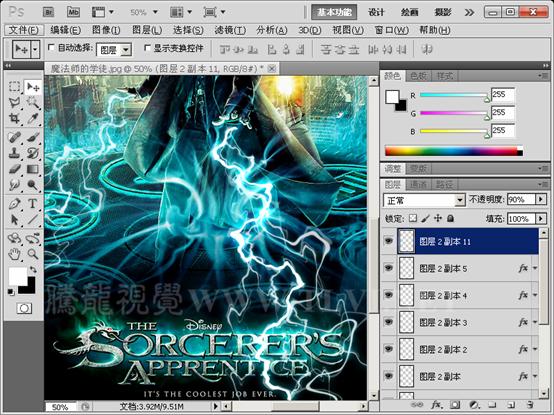
Task: Toggle lock all for layer
Action: point(450,219)
